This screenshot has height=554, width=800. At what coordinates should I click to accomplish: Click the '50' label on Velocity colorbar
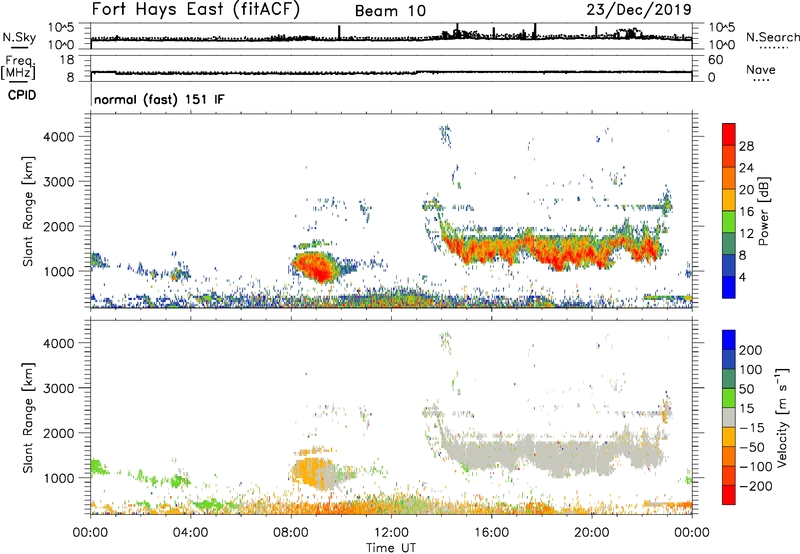(x=747, y=389)
